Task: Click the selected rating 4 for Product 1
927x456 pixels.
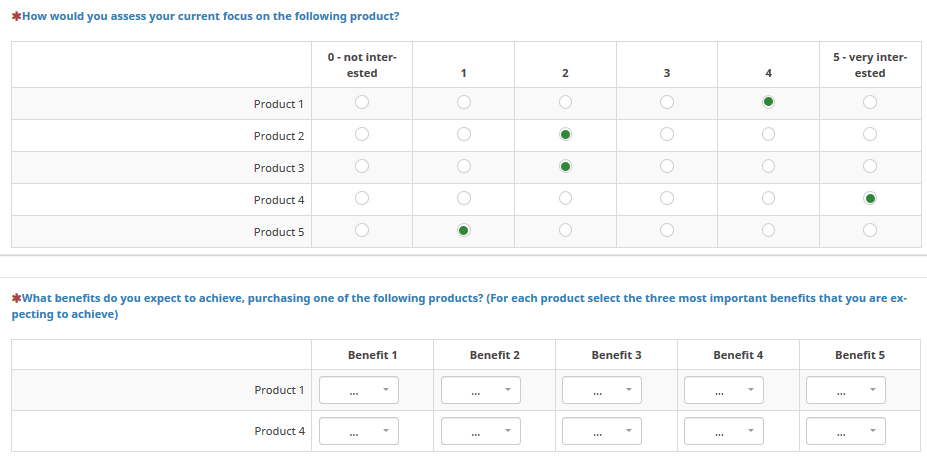Action: 768,102
